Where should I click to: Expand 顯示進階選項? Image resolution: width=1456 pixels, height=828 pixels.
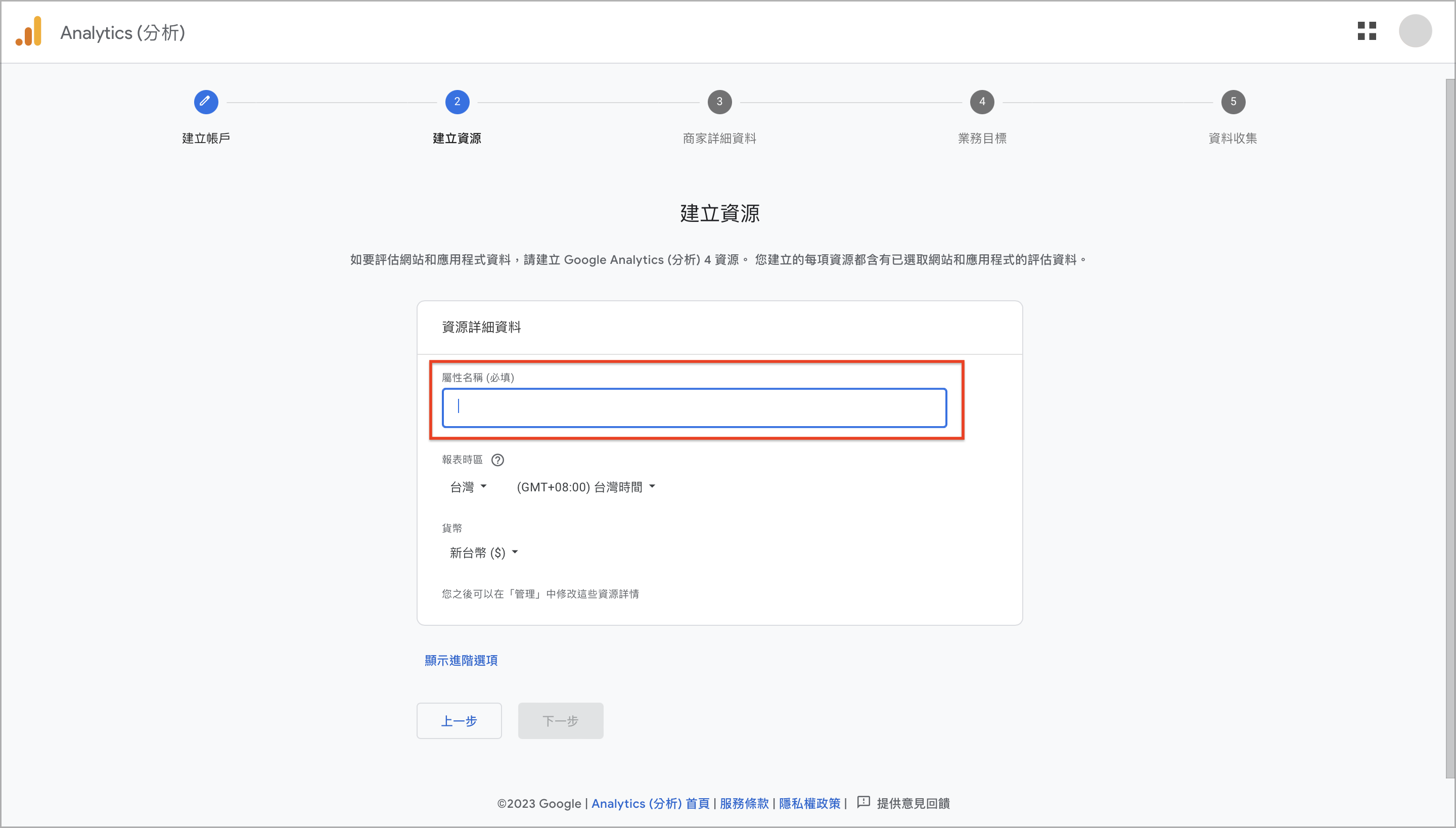[x=461, y=660]
